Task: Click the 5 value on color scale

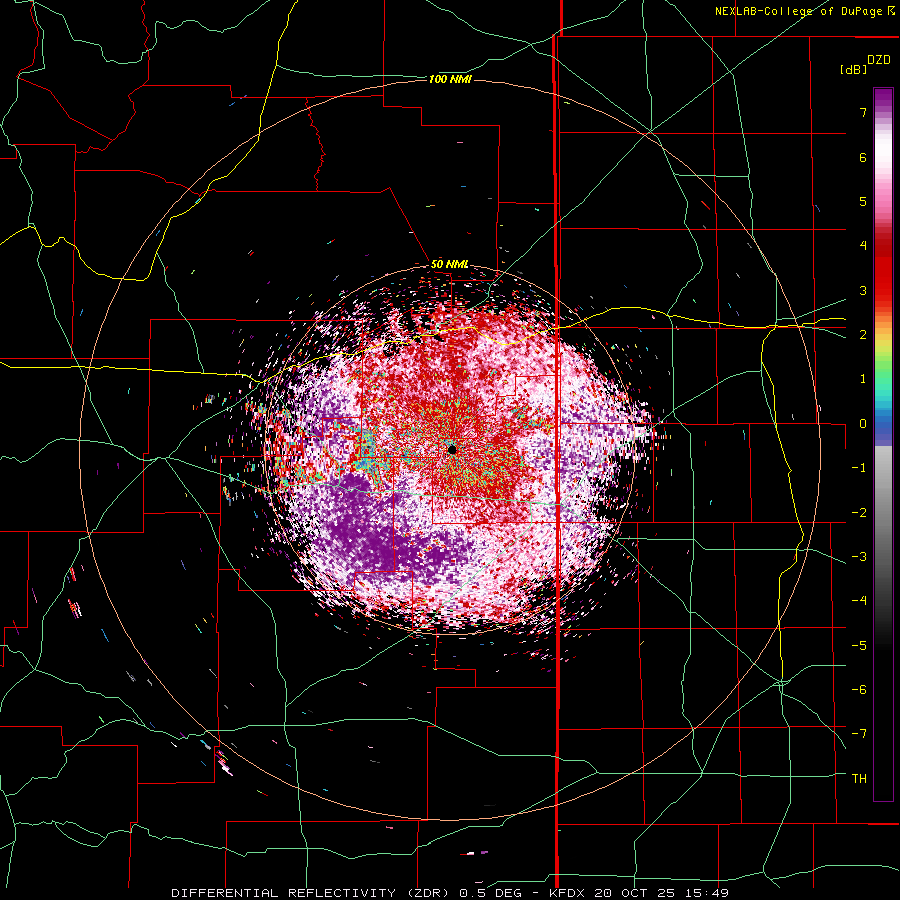Action: click(x=863, y=201)
